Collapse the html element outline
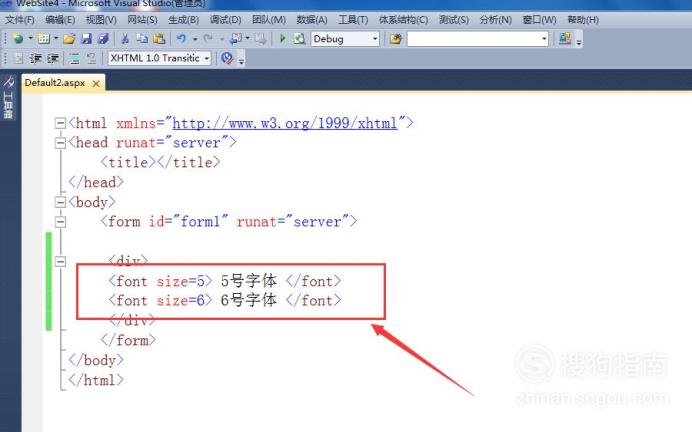The width and height of the screenshot is (692, 432). point(60,123)
